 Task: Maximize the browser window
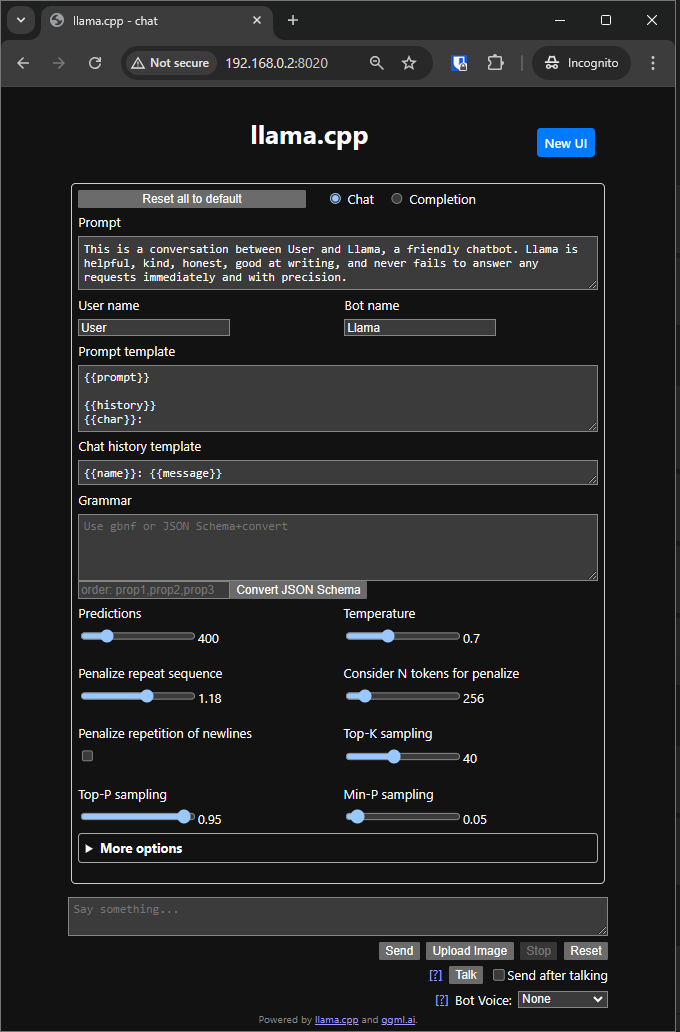pos(606,20)
